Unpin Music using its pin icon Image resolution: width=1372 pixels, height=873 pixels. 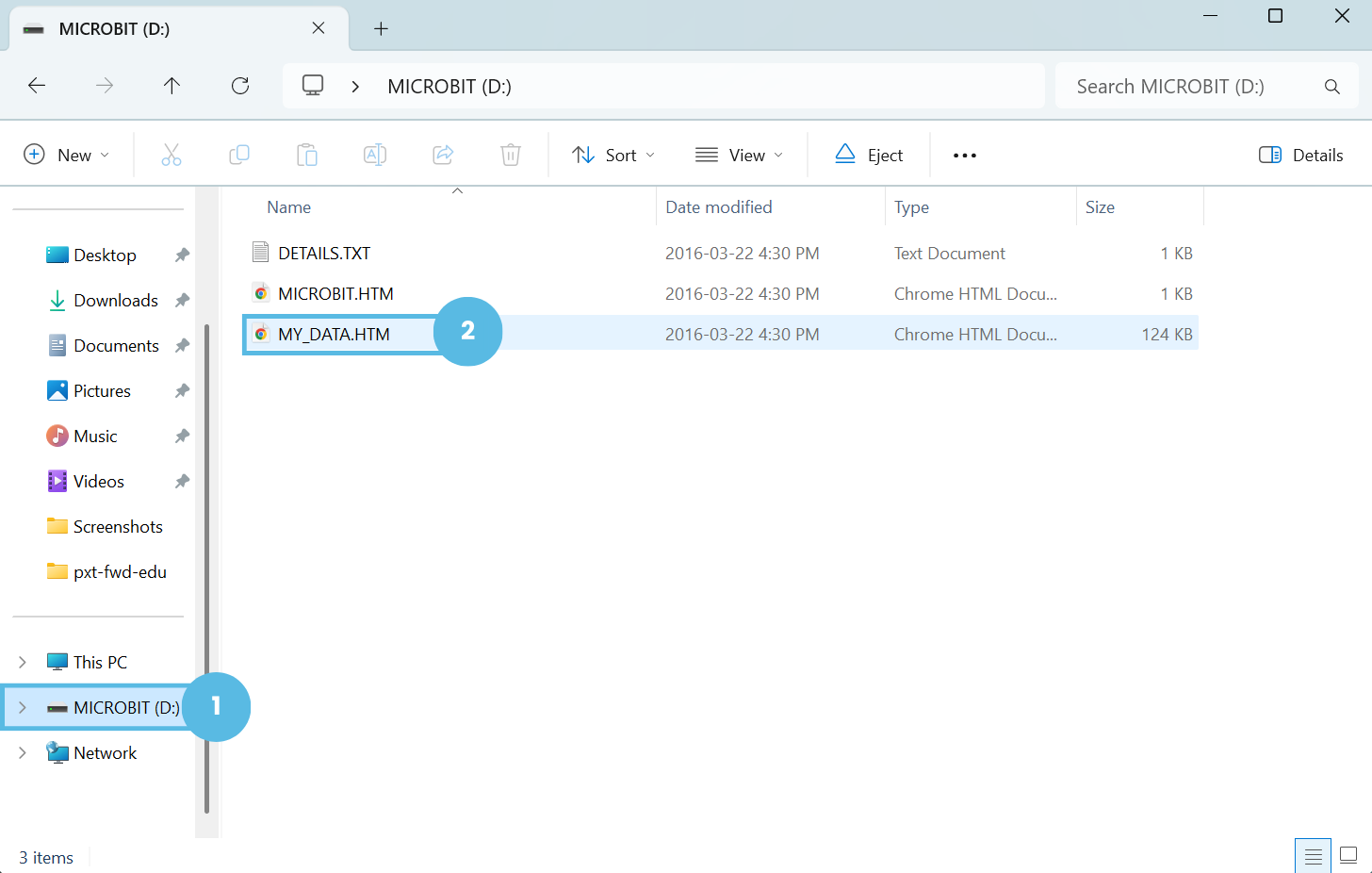(x=182, y=436)
